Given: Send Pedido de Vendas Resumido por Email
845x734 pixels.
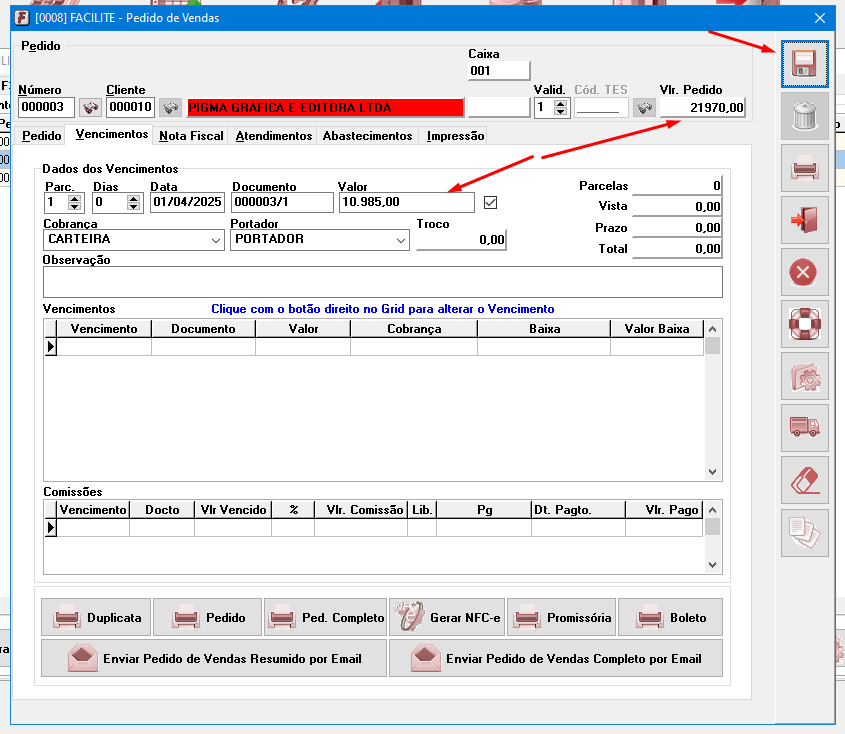Looking at the screenshot, I should tap(214, 658).
